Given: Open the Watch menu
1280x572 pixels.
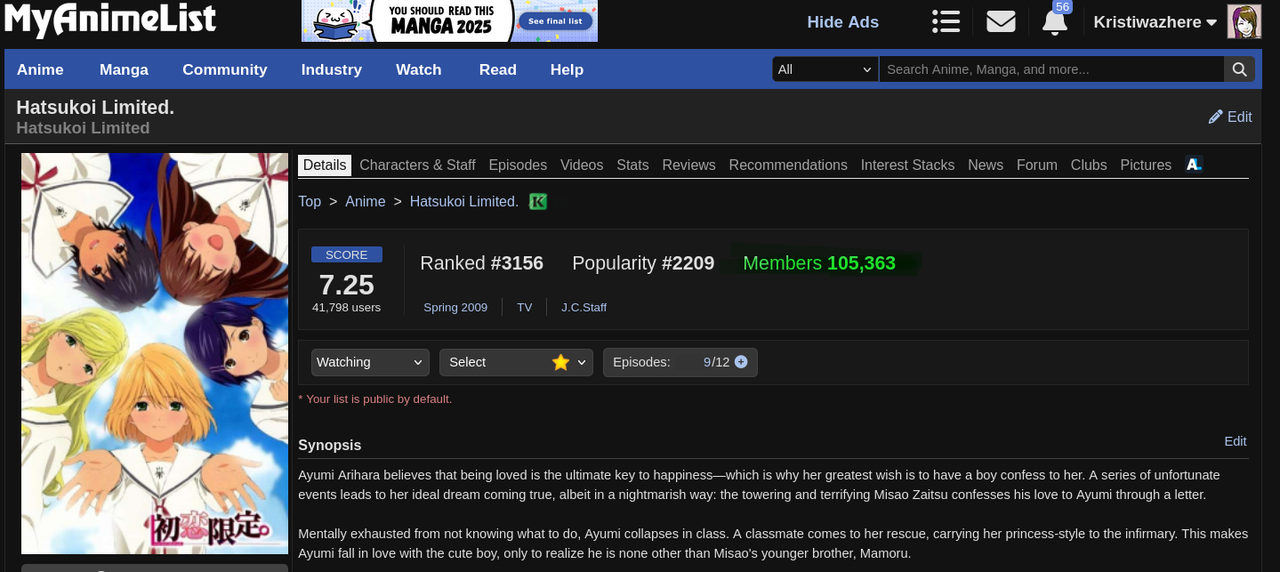Looking at the screenshot, I should click(419, 69).
